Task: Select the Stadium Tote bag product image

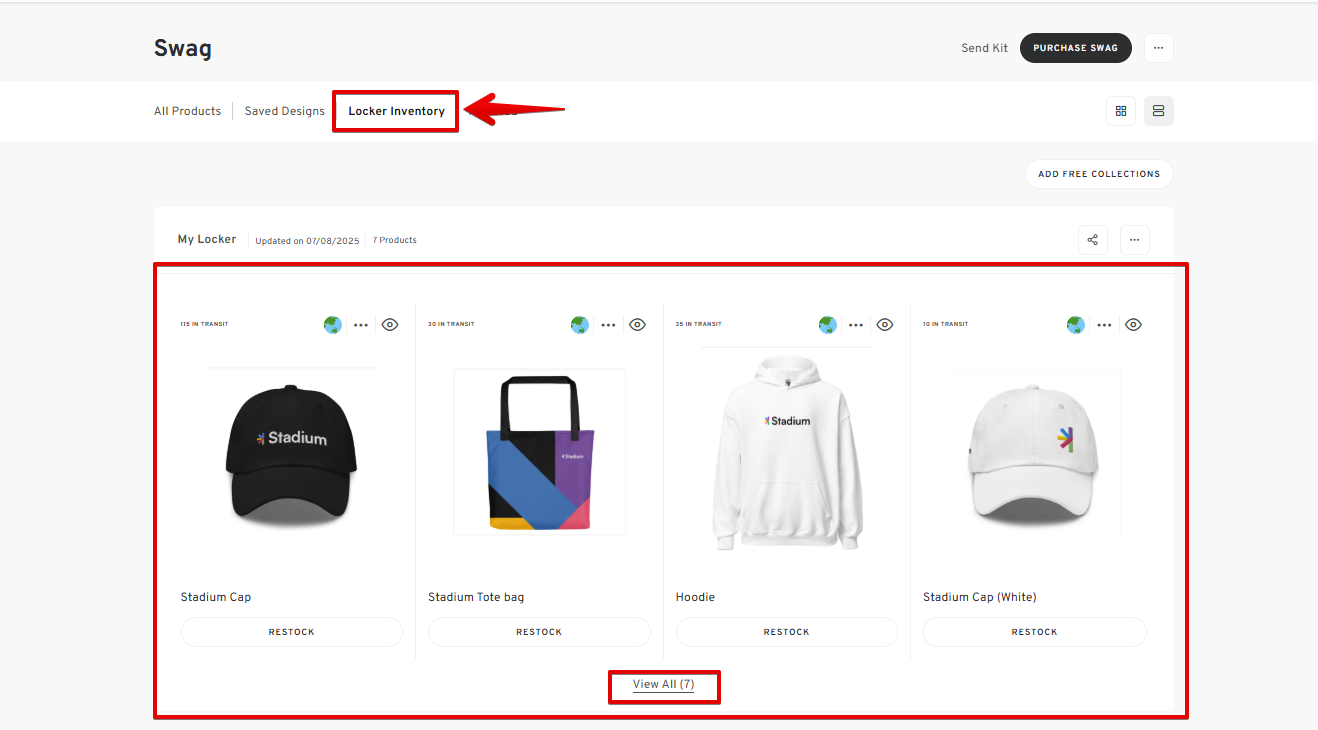Action: pos(539,452)
